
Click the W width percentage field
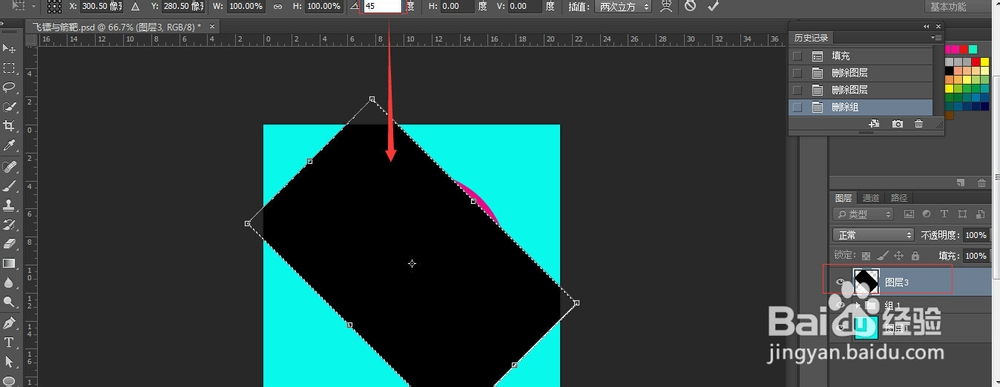click(246, 6)
